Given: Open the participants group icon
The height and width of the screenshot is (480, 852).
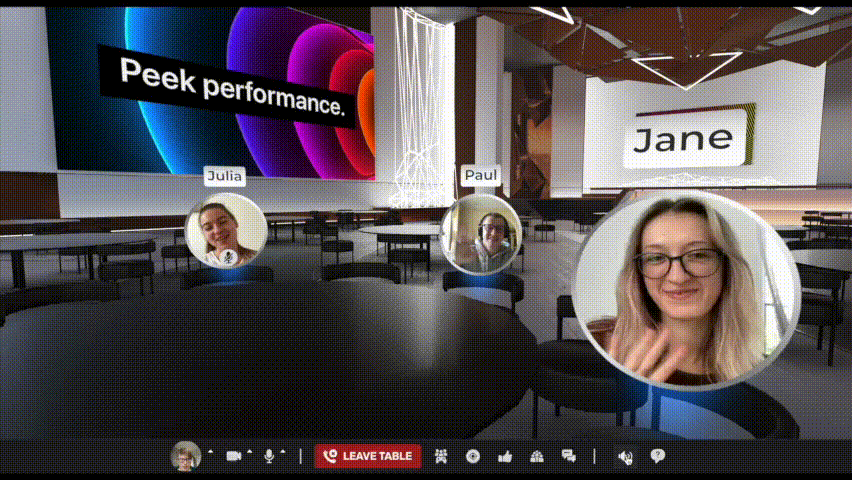Looking at the screenshot, I should coord(441,456).
